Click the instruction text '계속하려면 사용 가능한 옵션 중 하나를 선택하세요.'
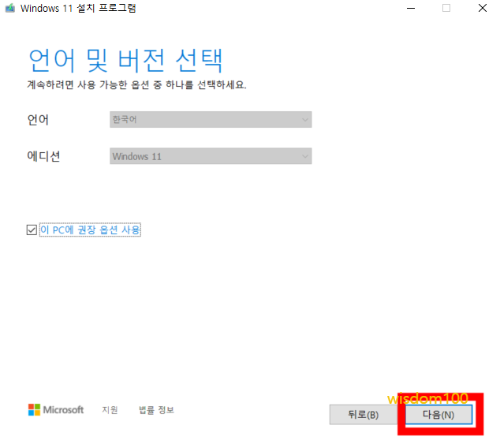The image size is (500, 442). tap(137, 85)
